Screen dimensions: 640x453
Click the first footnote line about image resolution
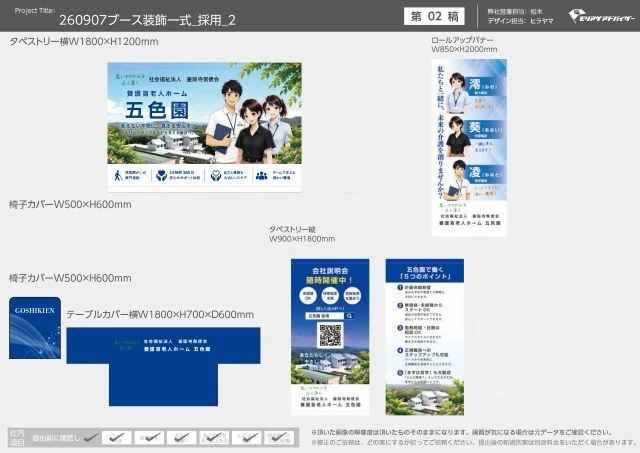pos(462,432)
